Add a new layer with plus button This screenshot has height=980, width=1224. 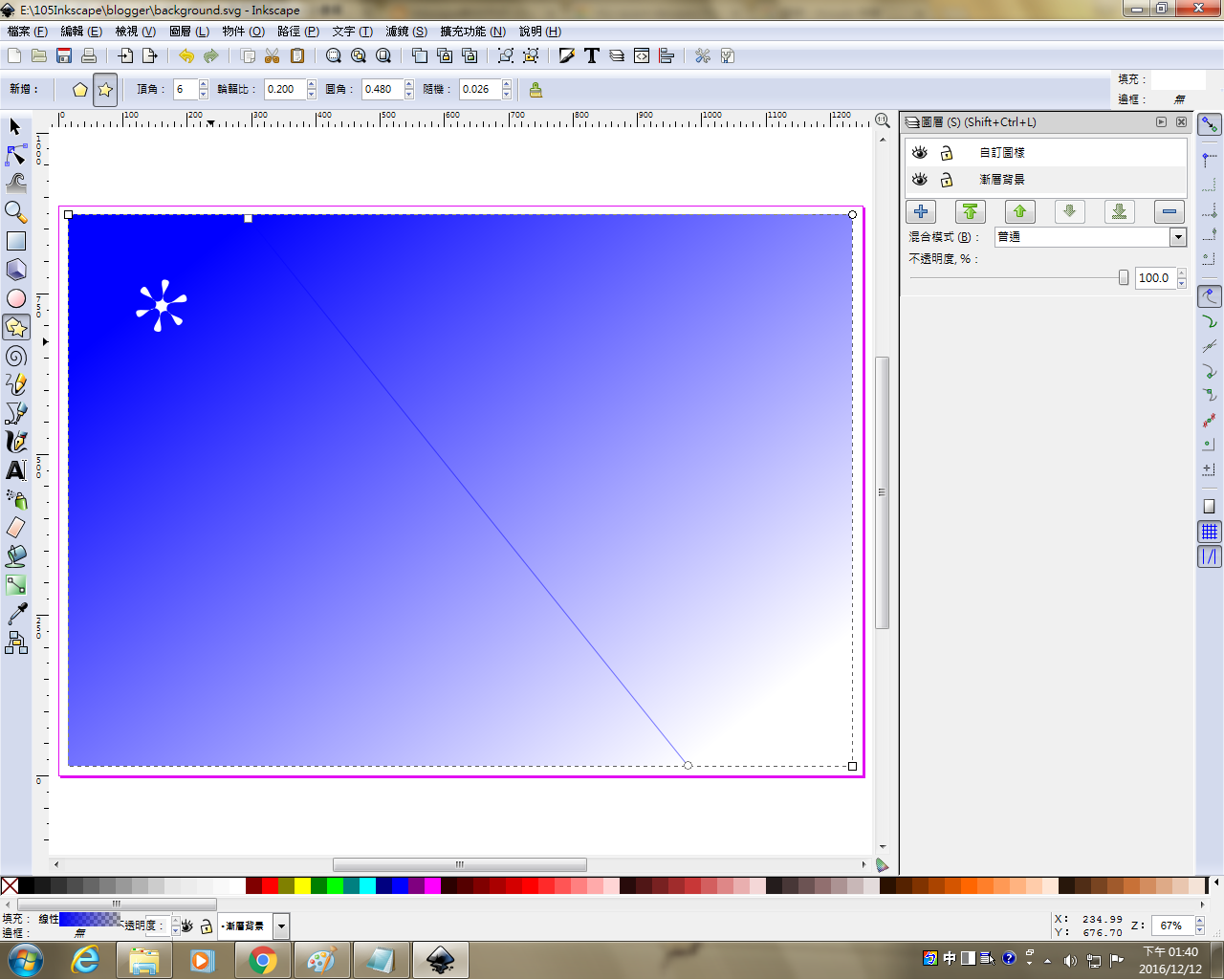click(x=921, y=212)
